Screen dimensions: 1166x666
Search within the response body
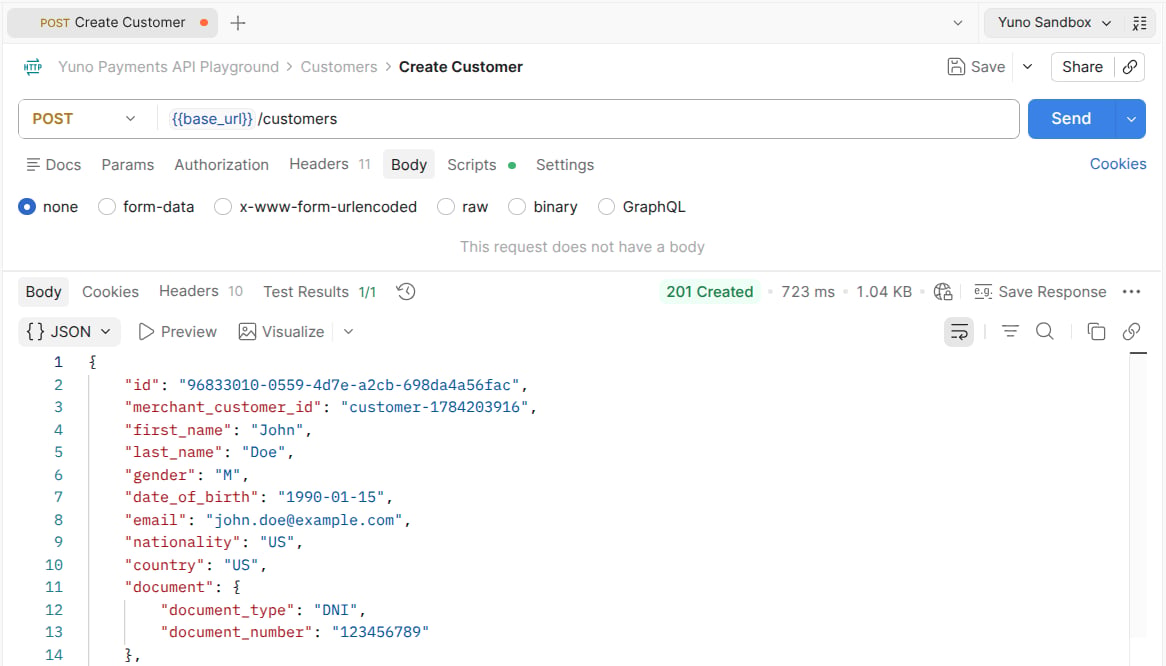[x=1045, y=332]
